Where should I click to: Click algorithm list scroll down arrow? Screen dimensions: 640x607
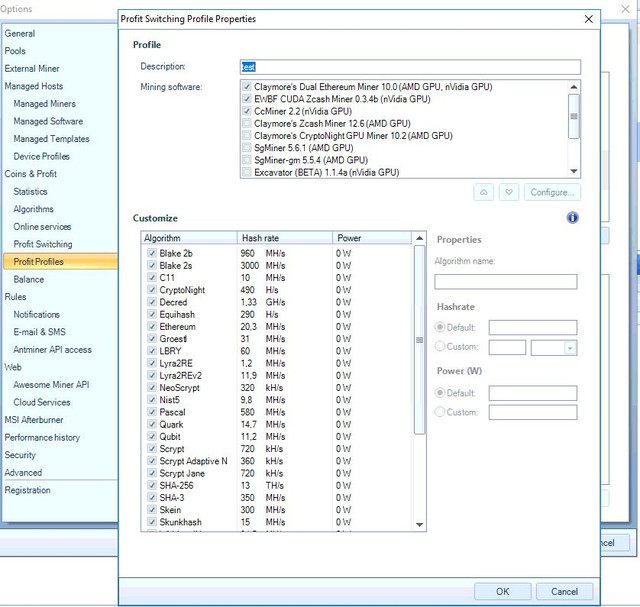[x=419, y=525]
